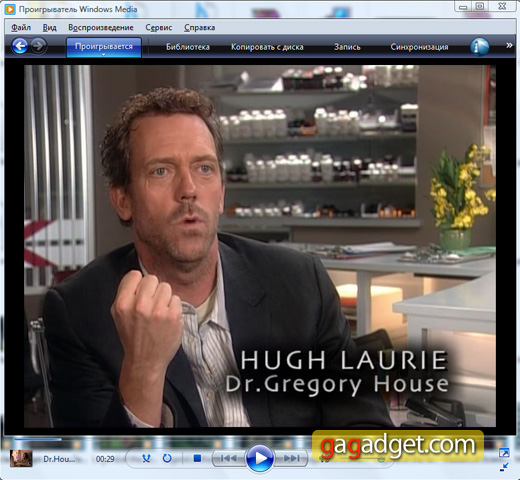Start playback with the round Play button
The height and width of the screenshot is (480, 520).
260,458
